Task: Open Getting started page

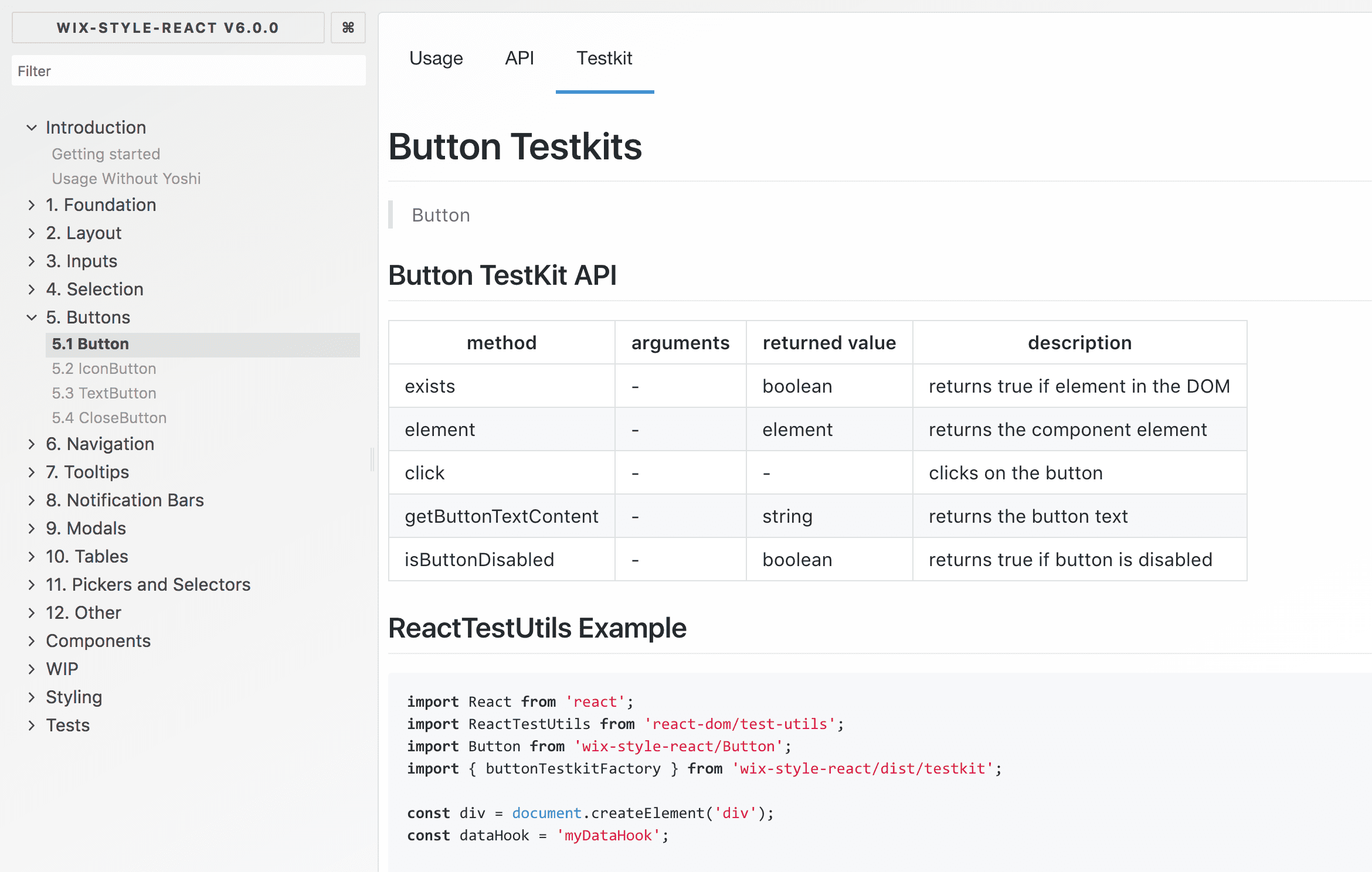Action: pos(106,154)
